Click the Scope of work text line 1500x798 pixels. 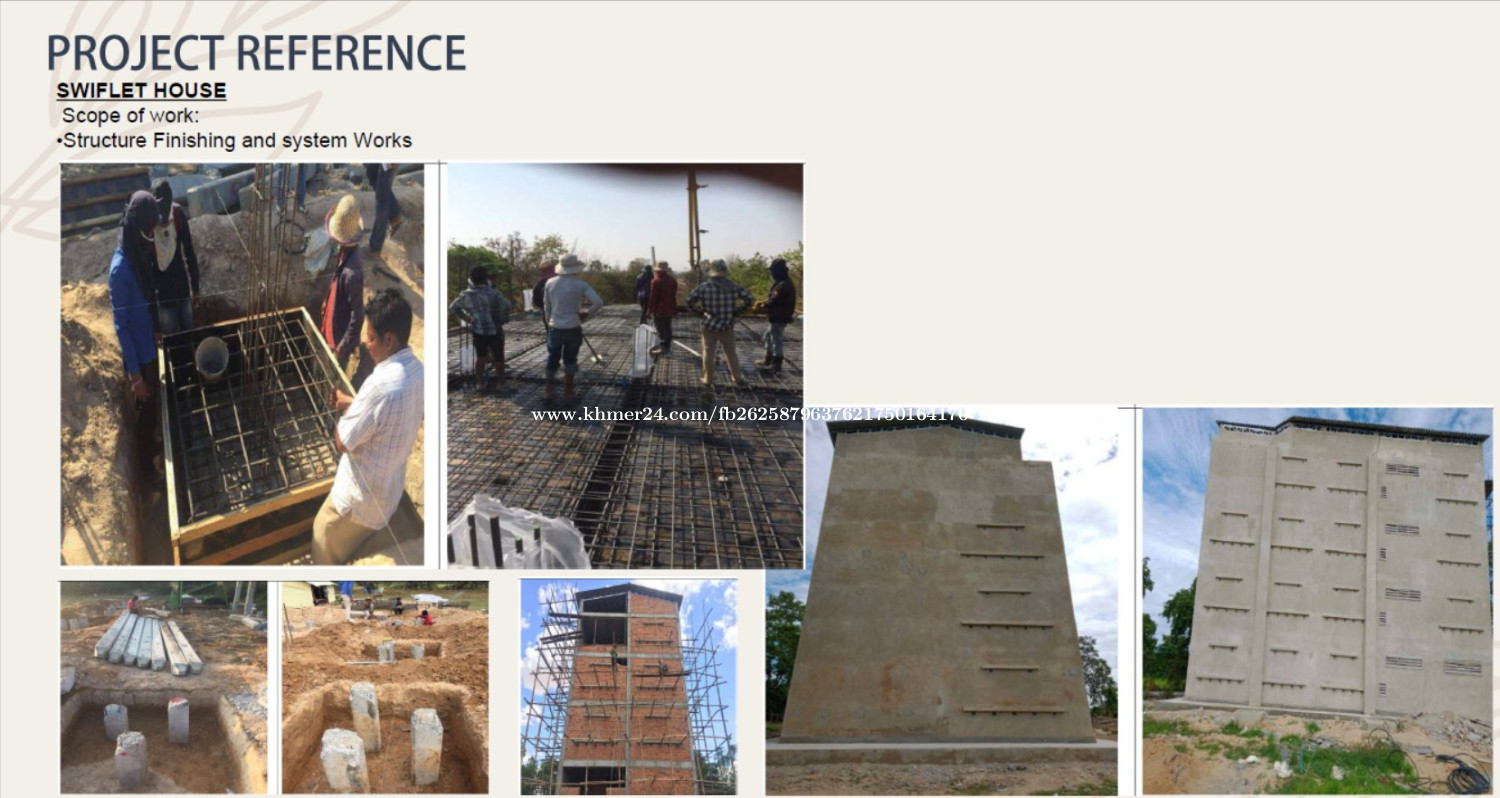(130, 116)
